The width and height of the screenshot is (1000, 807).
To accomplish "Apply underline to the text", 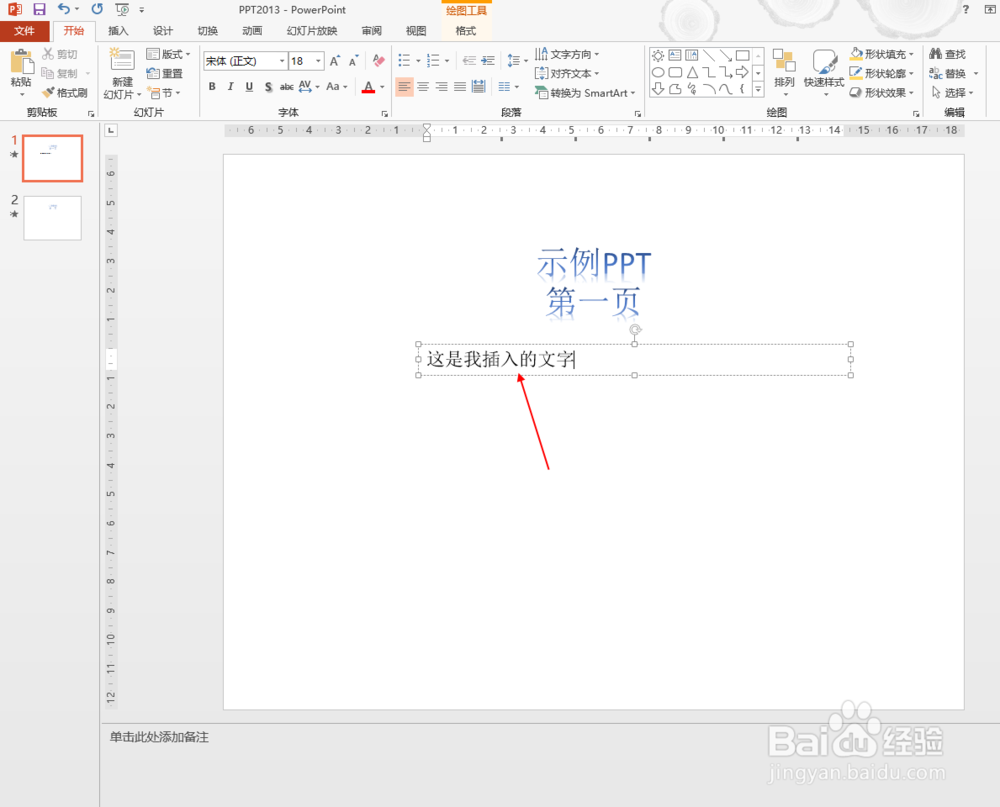I will 248,87.
